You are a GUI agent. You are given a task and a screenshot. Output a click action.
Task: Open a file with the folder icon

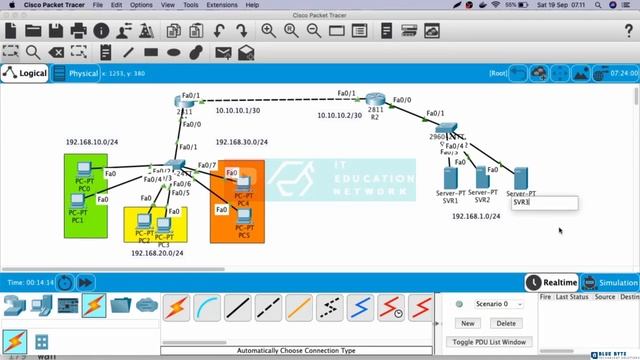[x=33, y=31]
